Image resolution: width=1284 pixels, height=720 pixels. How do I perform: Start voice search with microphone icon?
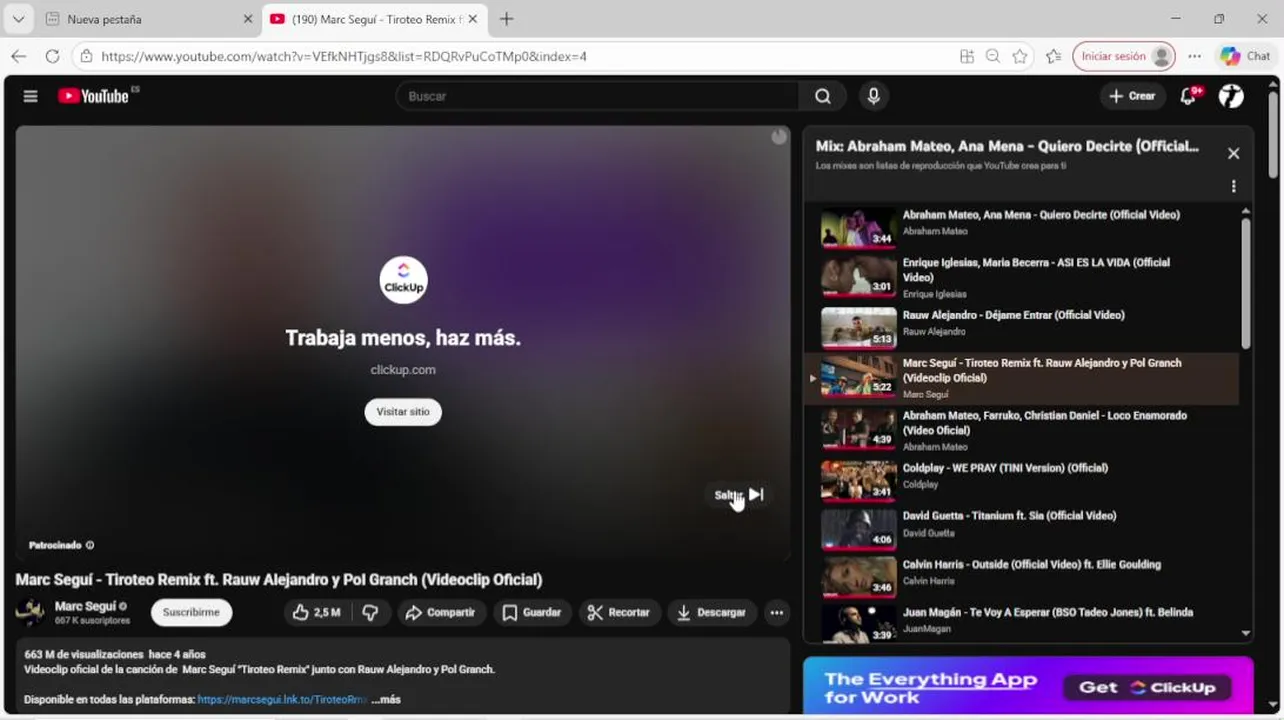pyautogui.click(x=873, y=96)
